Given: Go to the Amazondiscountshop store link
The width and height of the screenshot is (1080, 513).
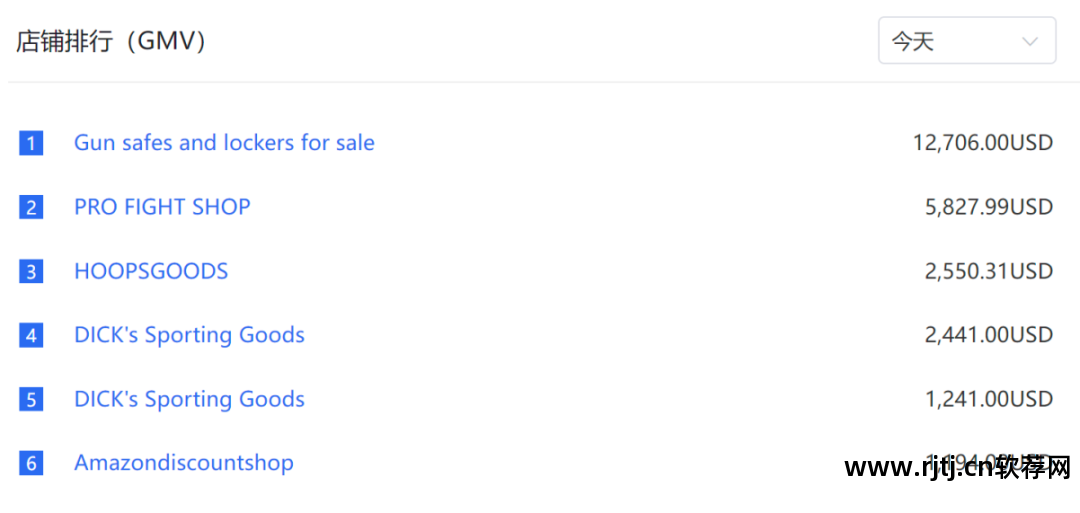Looking at the screenshot, I should pos(184,463).
